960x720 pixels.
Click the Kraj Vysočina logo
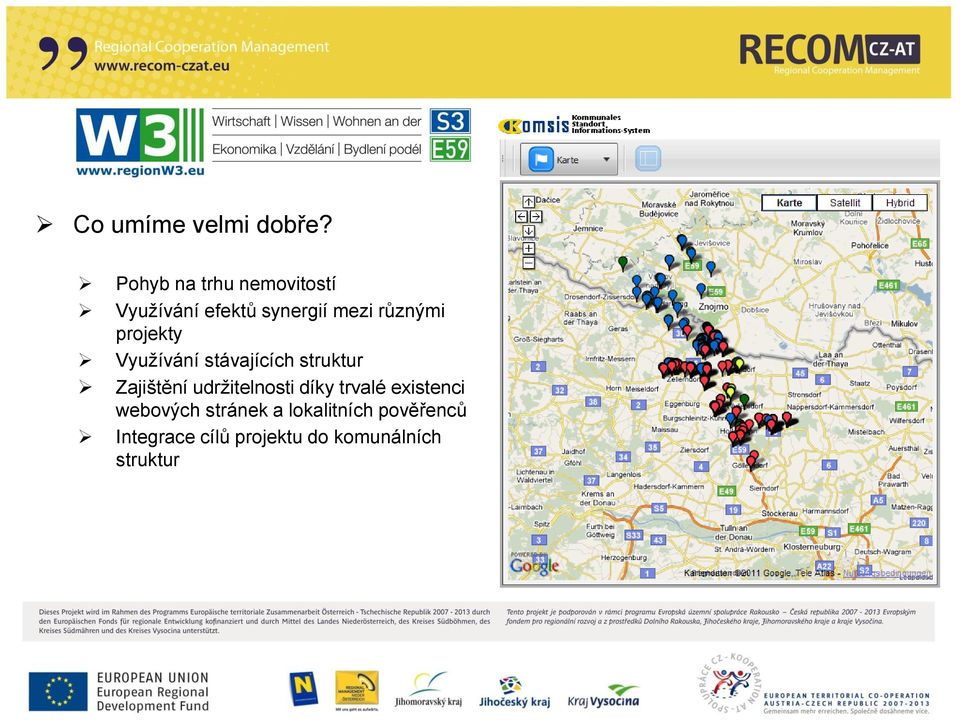pos(604,697)
